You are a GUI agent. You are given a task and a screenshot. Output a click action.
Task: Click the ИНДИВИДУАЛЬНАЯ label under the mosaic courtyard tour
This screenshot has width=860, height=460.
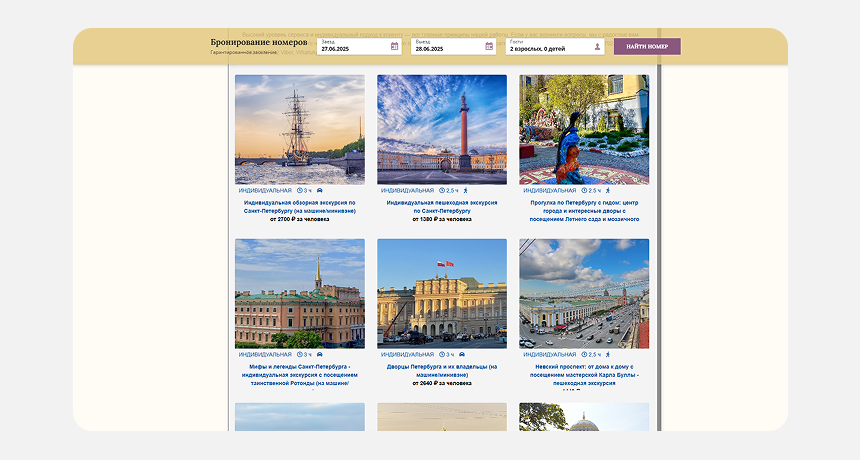point(550,191)
